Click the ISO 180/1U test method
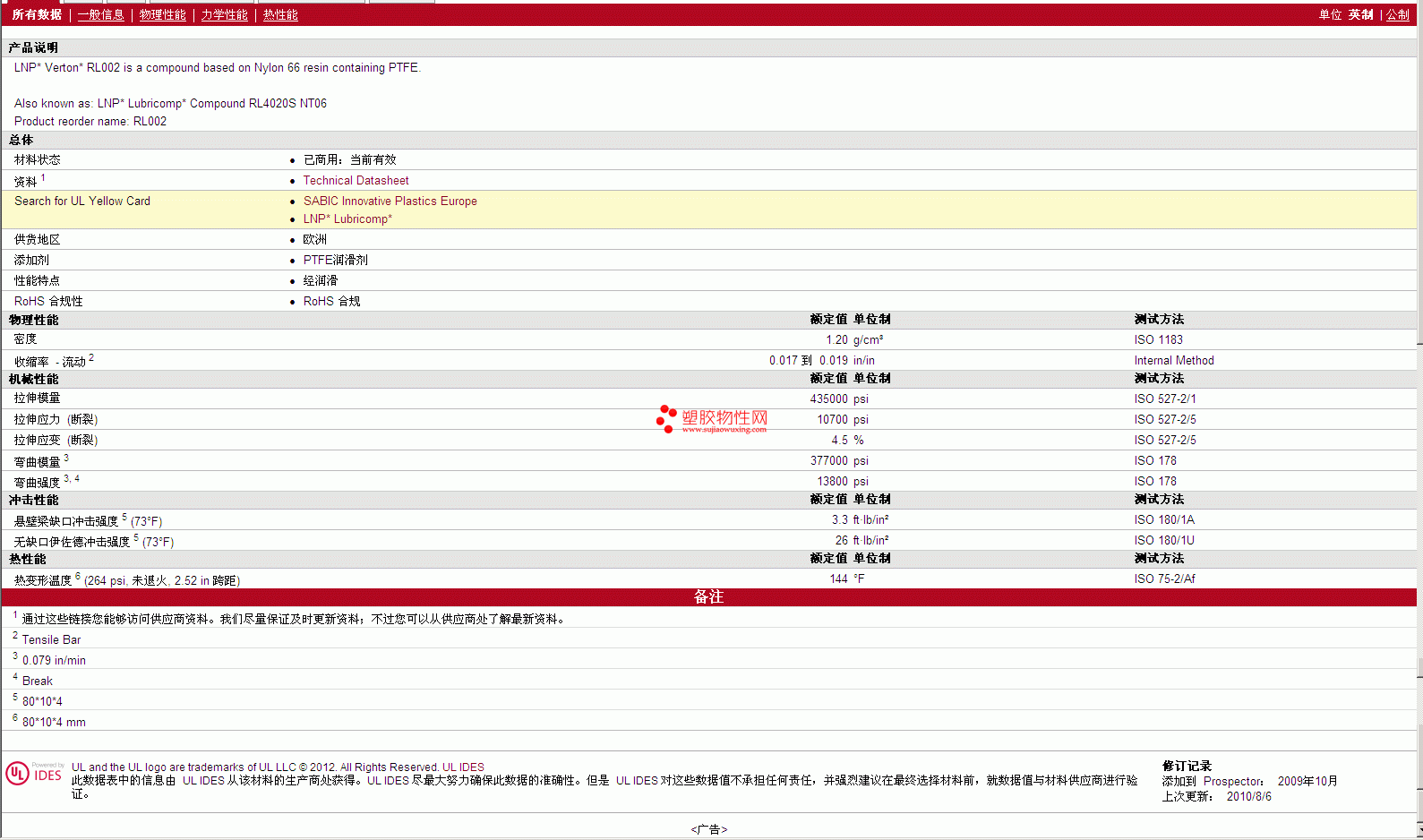Screen dimensions: 1423x840 (1164, 541)
